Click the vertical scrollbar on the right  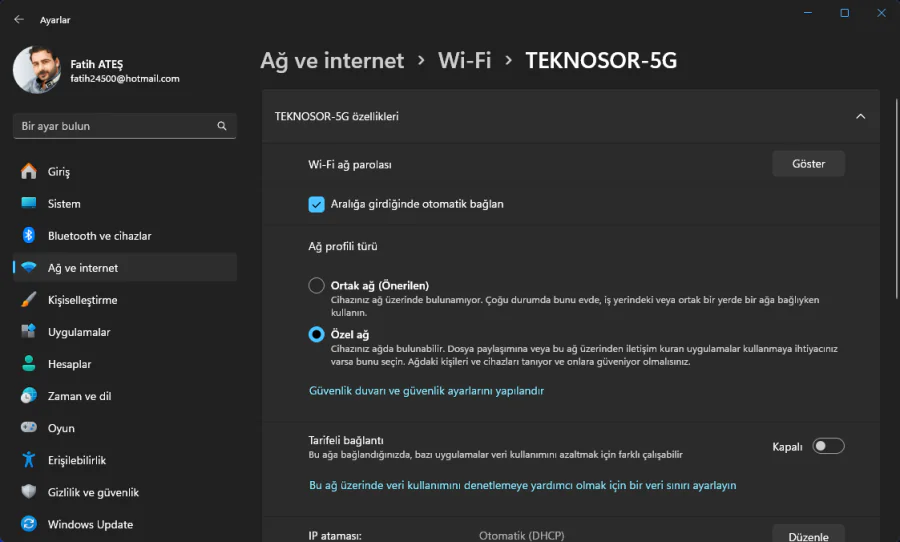(897, 199)
